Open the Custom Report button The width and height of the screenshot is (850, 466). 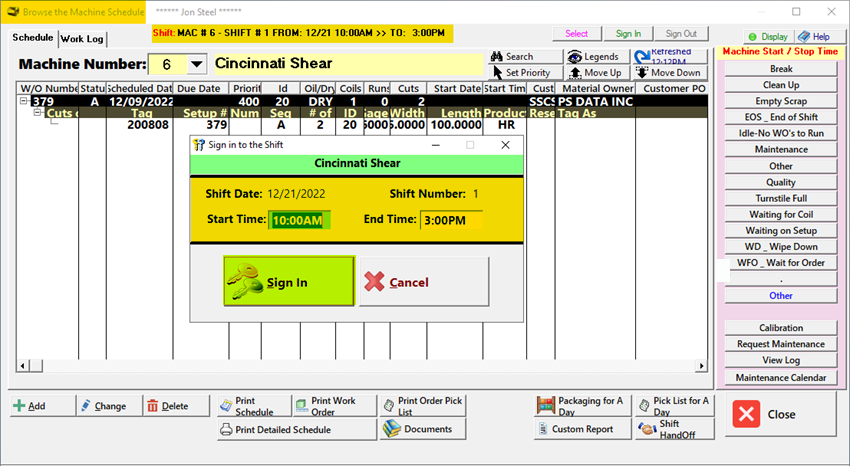point(583,429)
